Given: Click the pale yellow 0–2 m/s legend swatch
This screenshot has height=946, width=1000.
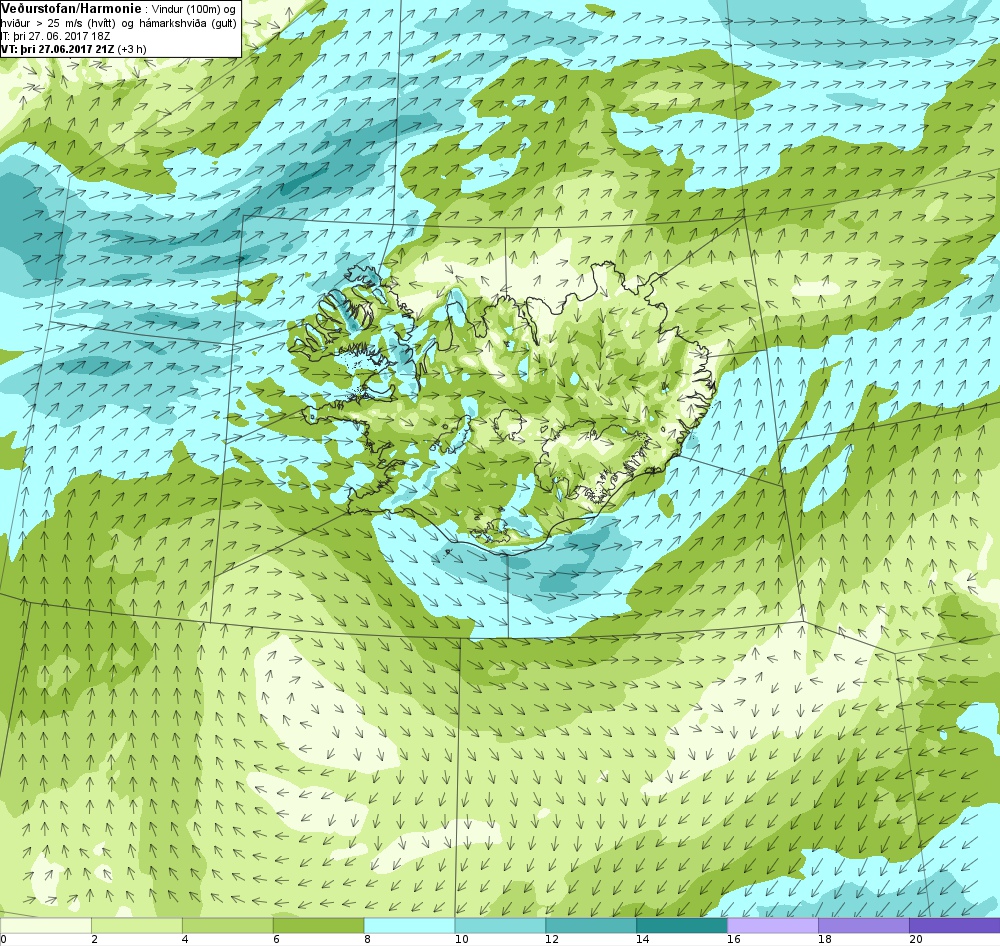Looking at the screenshot, I should (x=46, y=925).
